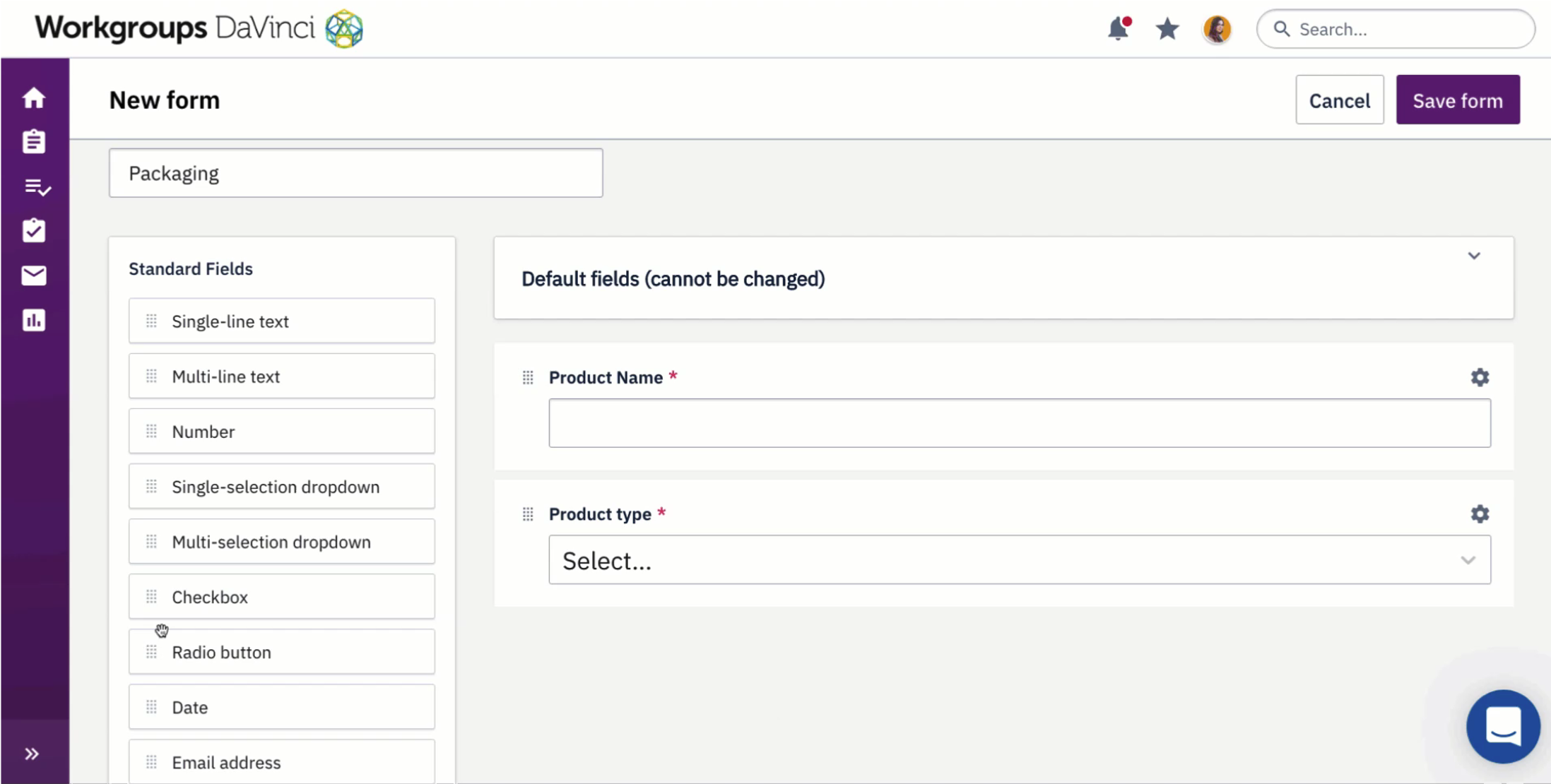Select the Single-selection dropdown field item
Screen dimensions: 1551x784
tap(281, 486)
